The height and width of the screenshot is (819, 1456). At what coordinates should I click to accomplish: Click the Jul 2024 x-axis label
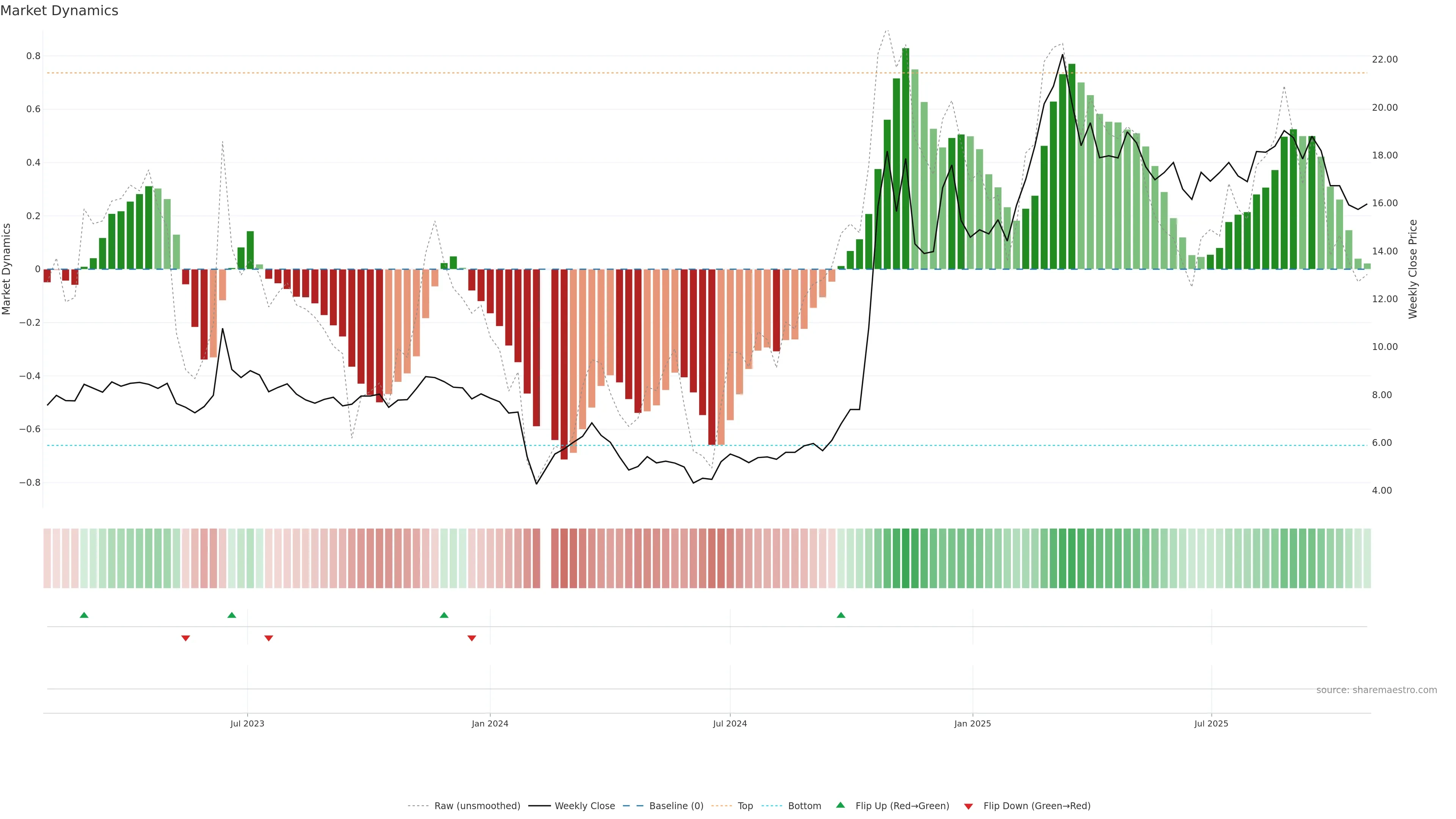coord(730,723)
